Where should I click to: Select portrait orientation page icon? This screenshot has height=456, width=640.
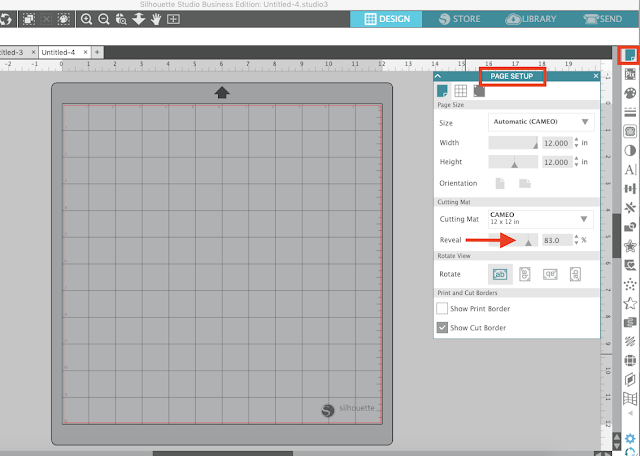coord(500,183)
